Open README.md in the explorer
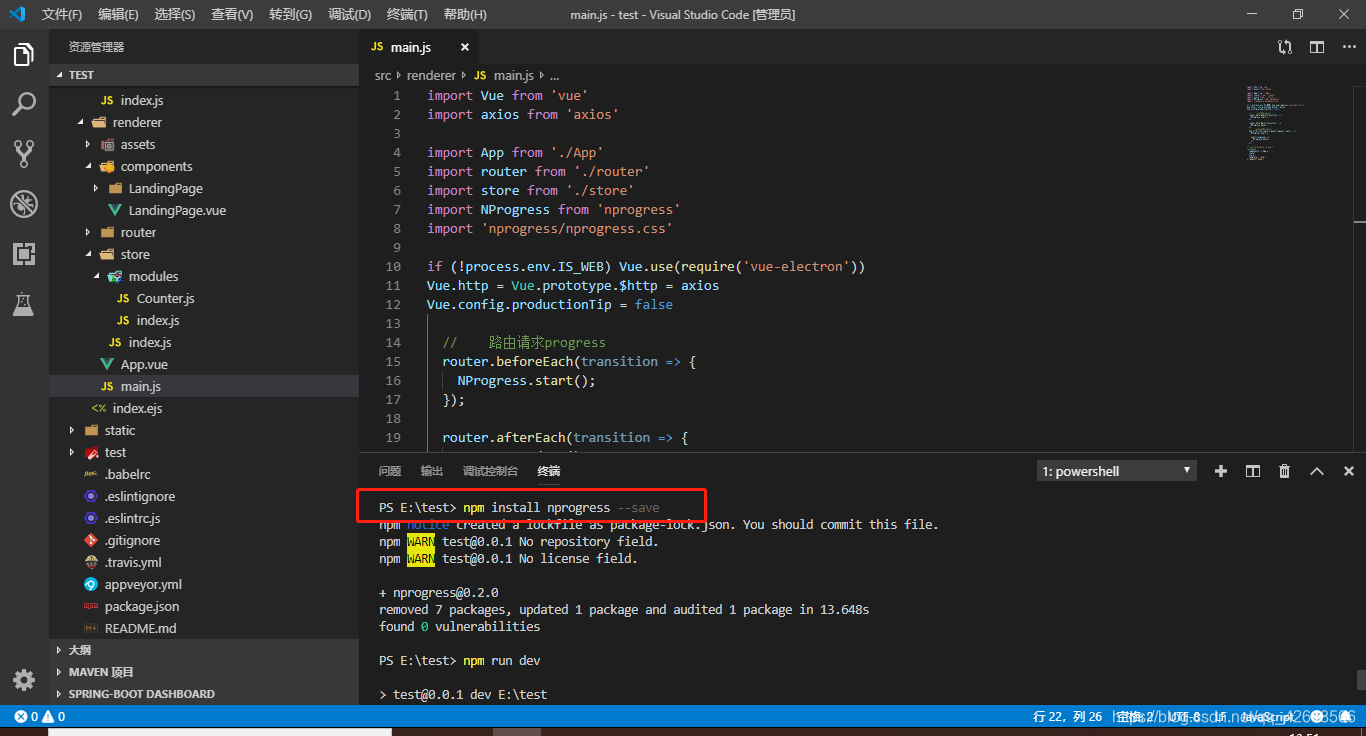1366x736 pixels. 203,628
